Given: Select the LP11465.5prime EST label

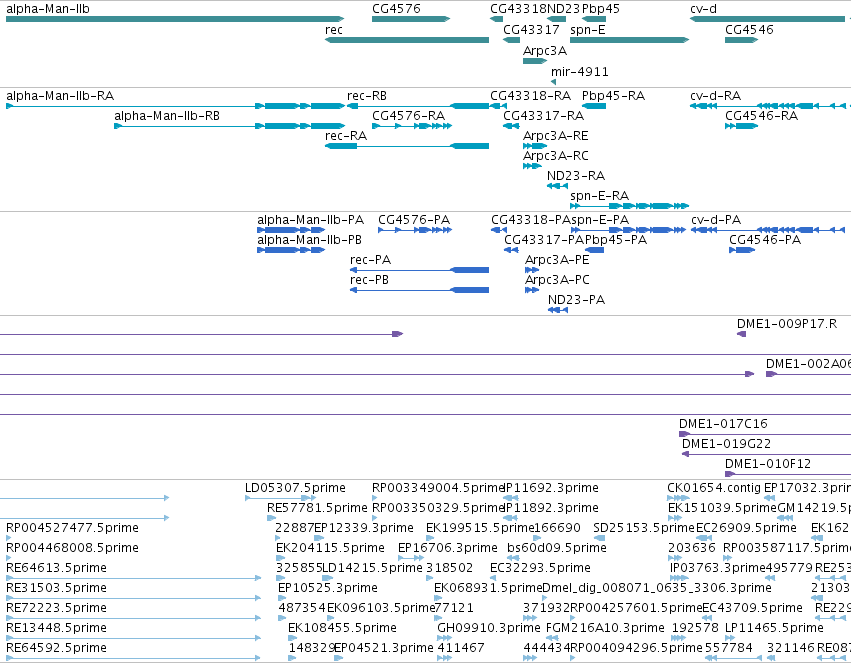Looking at the screenshot, I should [774, 628].
